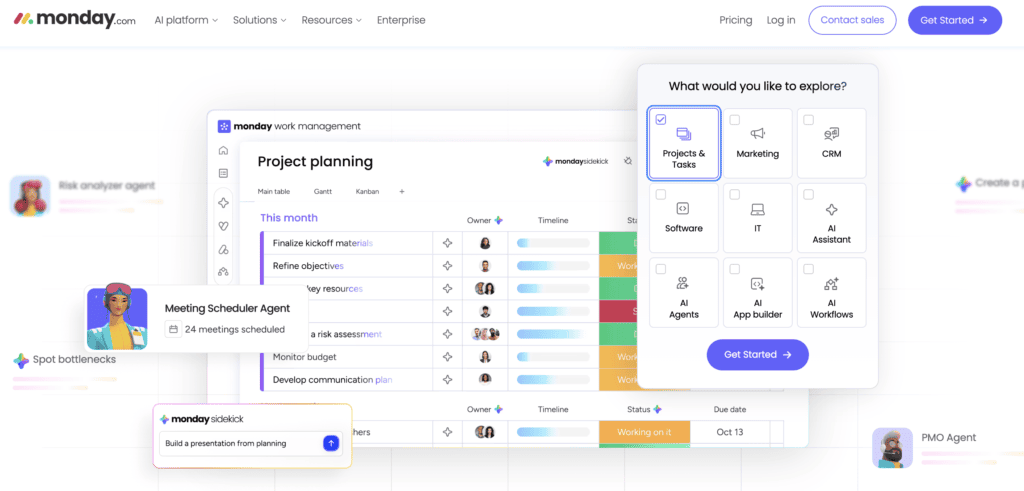Click the calendar board icon in sidebar
The width and height of the screenshot is (1024, 491).
tap(223, 174)
